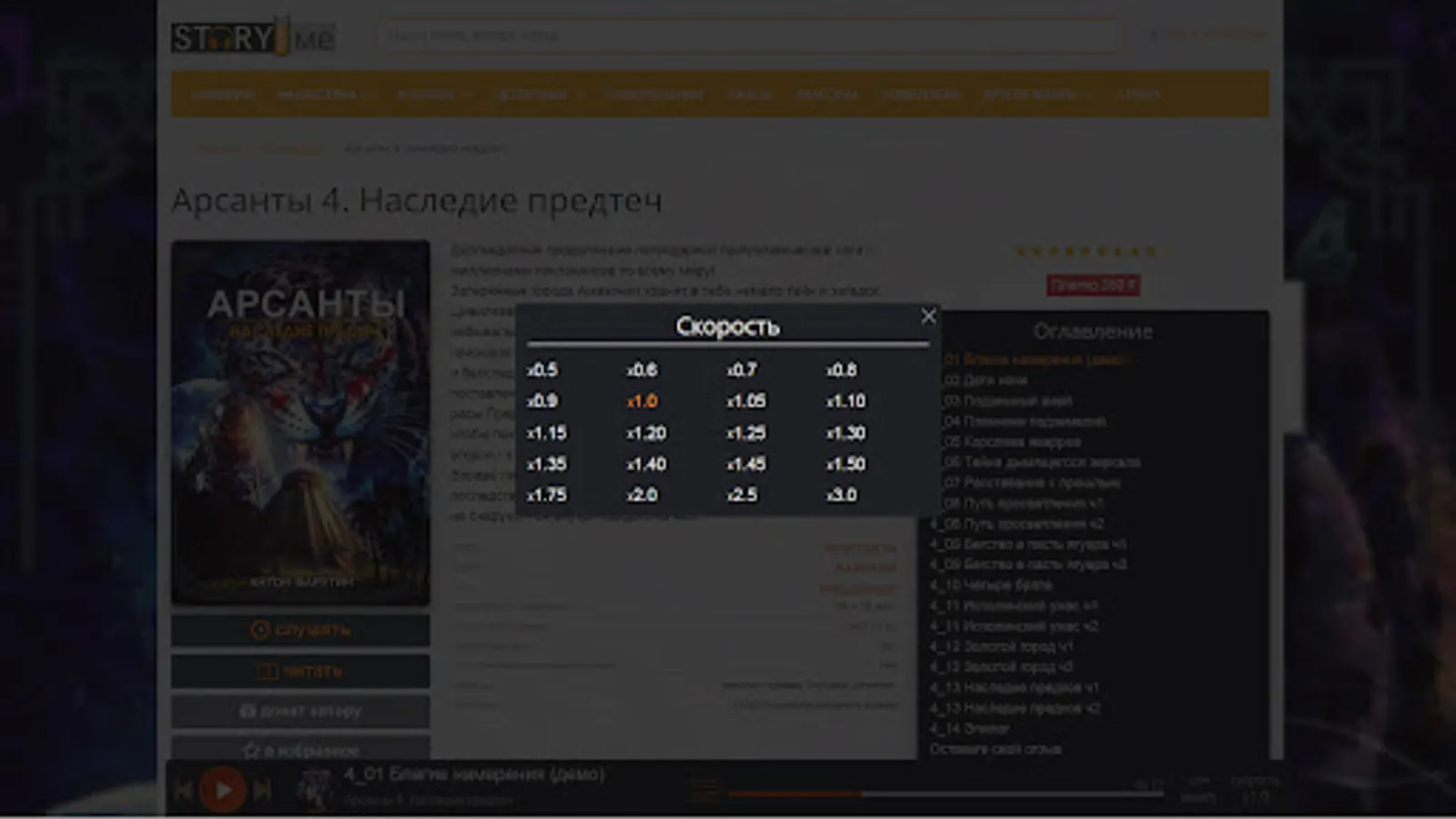Select chapter '4_14' in contents list

969,729
